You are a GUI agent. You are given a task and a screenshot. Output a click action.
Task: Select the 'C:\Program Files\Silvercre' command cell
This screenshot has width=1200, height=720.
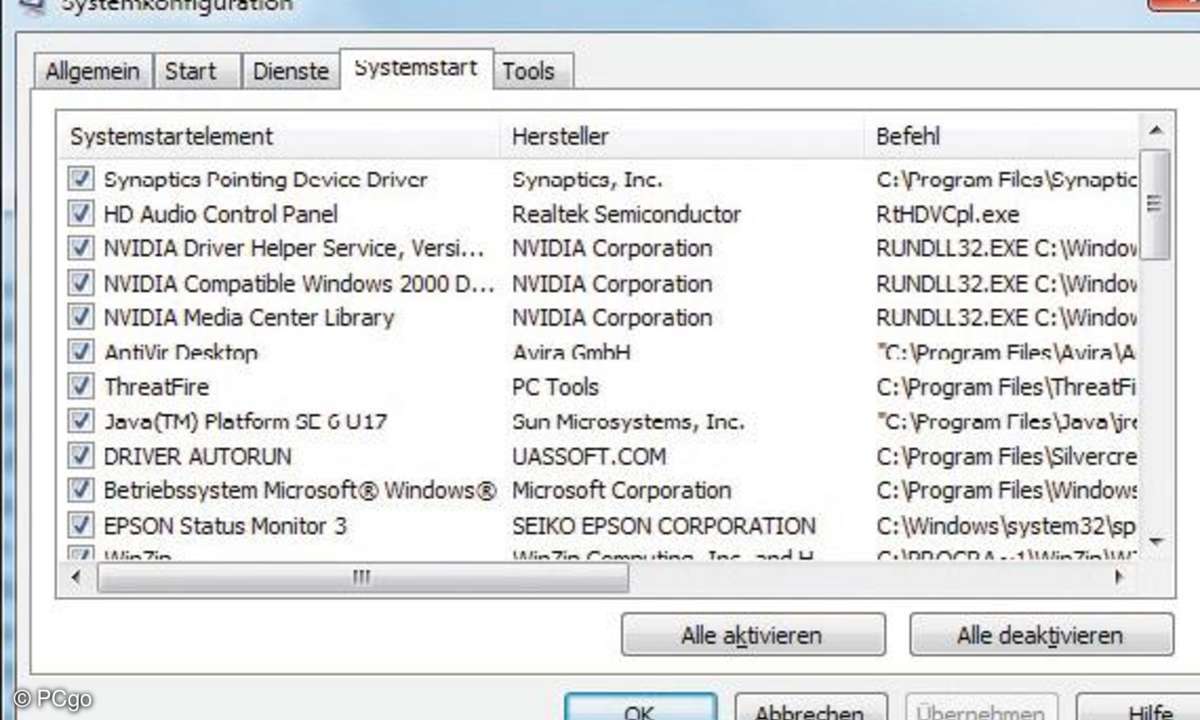coord(1007,456)
